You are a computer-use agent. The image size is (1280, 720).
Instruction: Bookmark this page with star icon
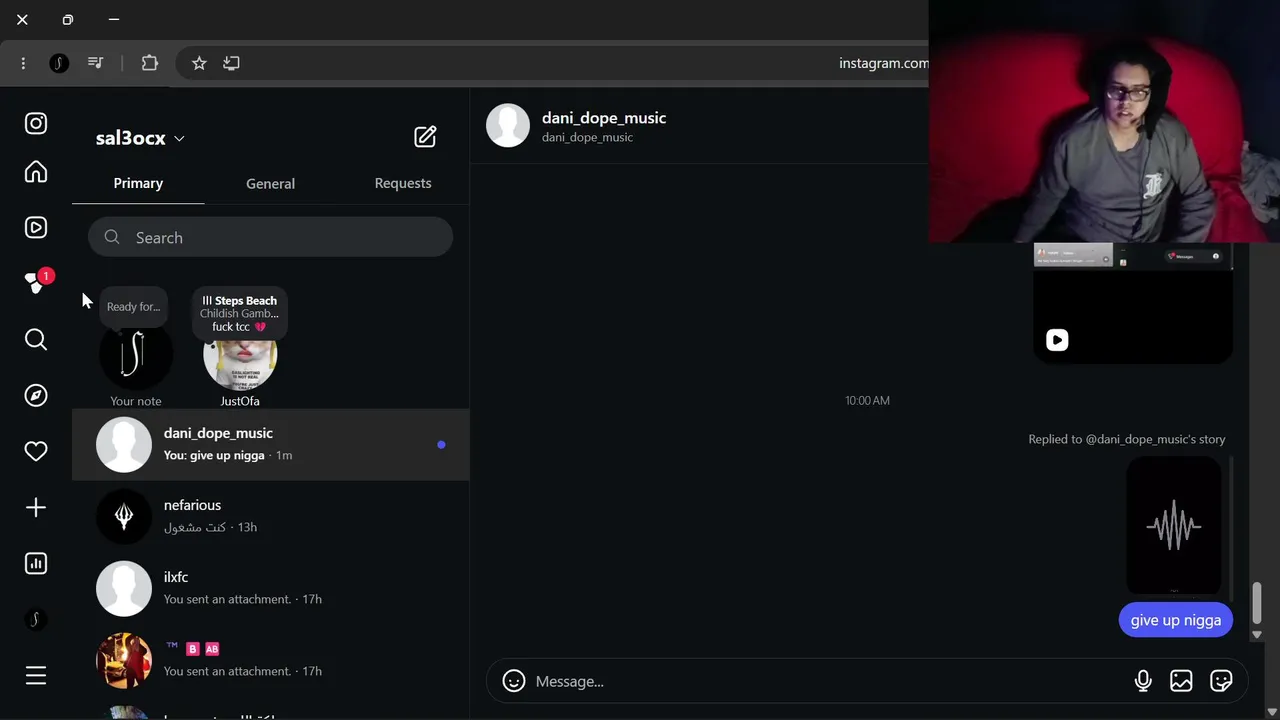(199, 63)
